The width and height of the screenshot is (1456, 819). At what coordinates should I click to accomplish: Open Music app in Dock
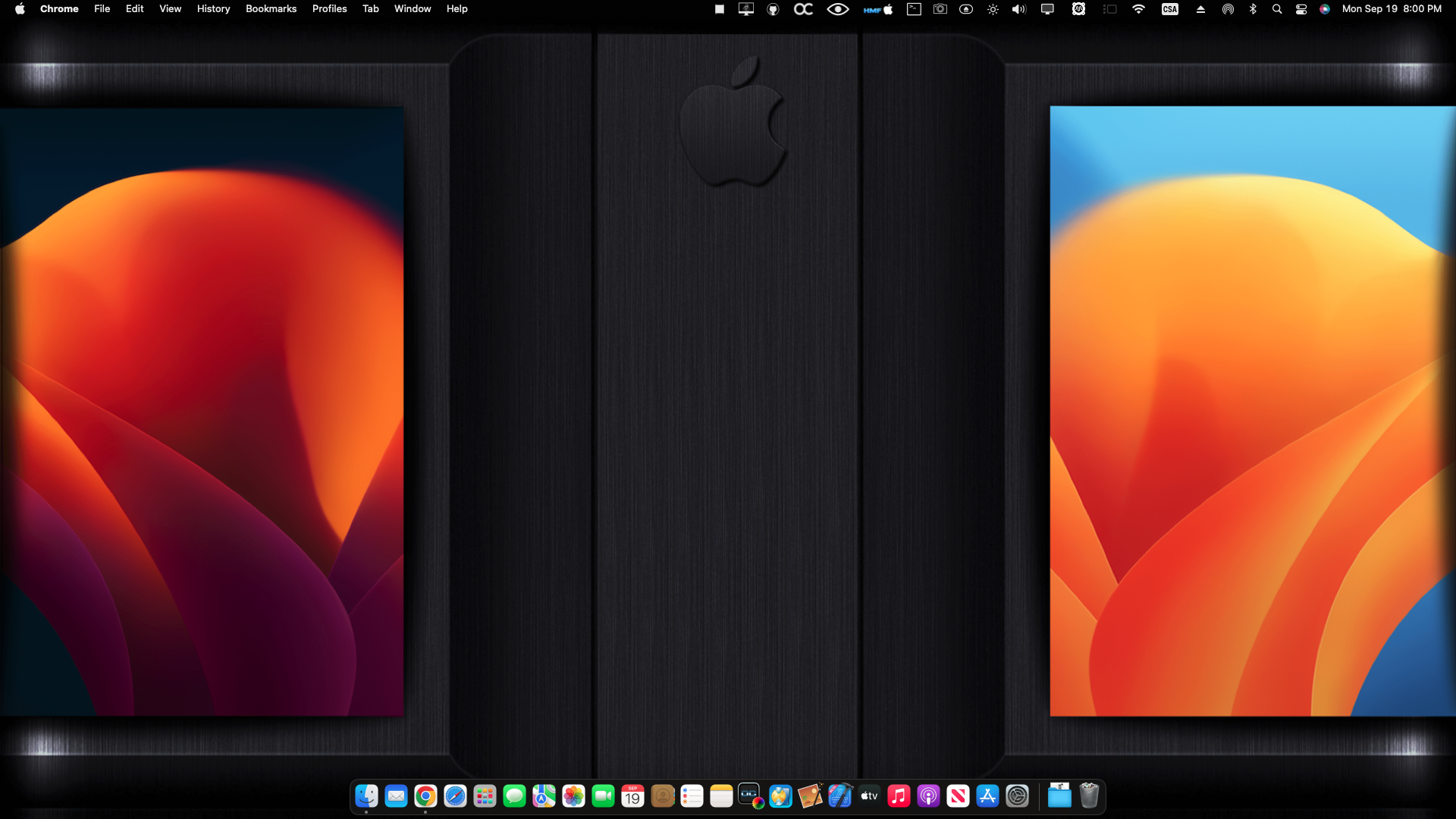point(899,796)
